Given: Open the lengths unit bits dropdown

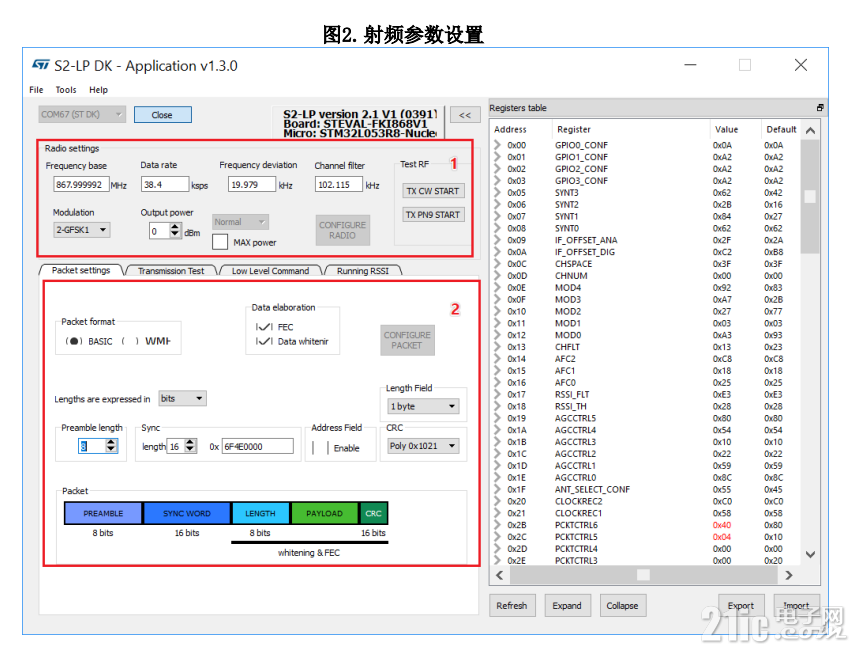Looking at the screenshot, I should click(182, 399).
